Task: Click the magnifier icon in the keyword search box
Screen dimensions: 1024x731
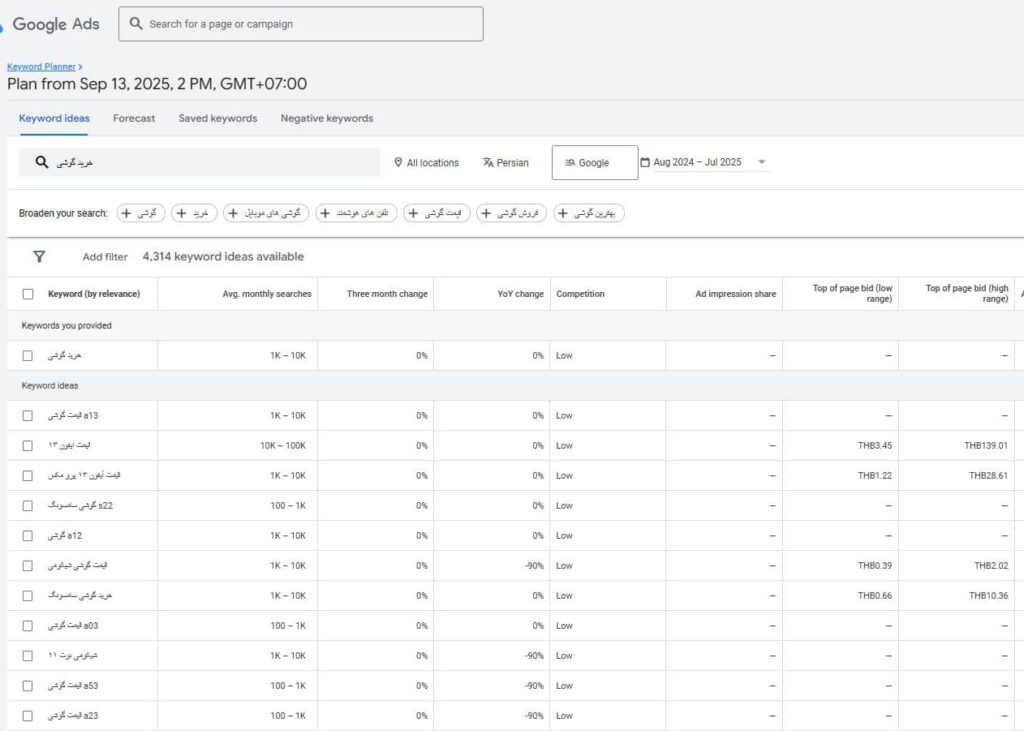Action: tap(42, 162)
